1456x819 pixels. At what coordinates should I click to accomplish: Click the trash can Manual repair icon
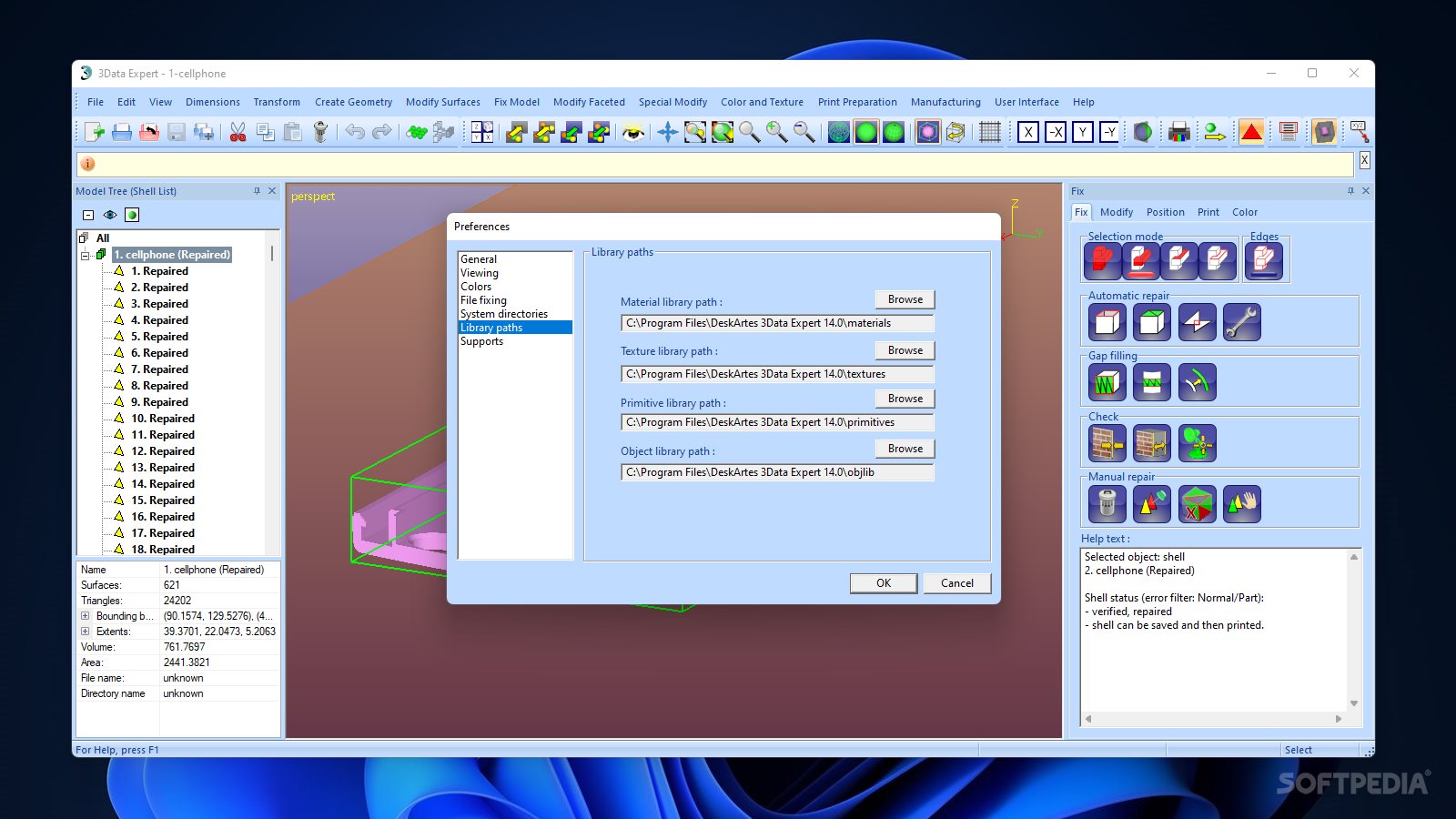click(x=1107, y=503)
